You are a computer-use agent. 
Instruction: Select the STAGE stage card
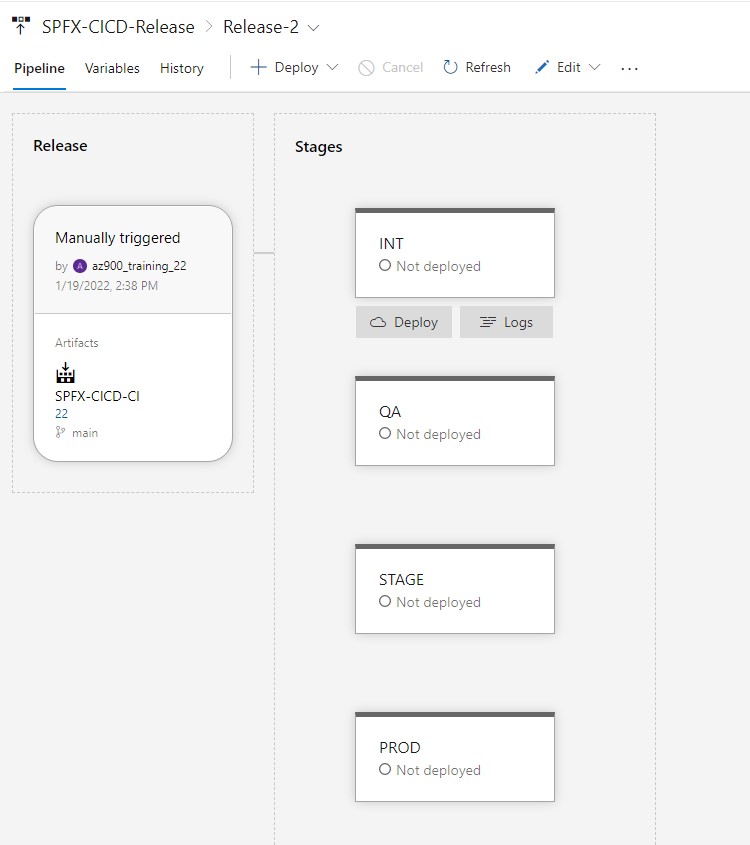click(x=454, y=589)
